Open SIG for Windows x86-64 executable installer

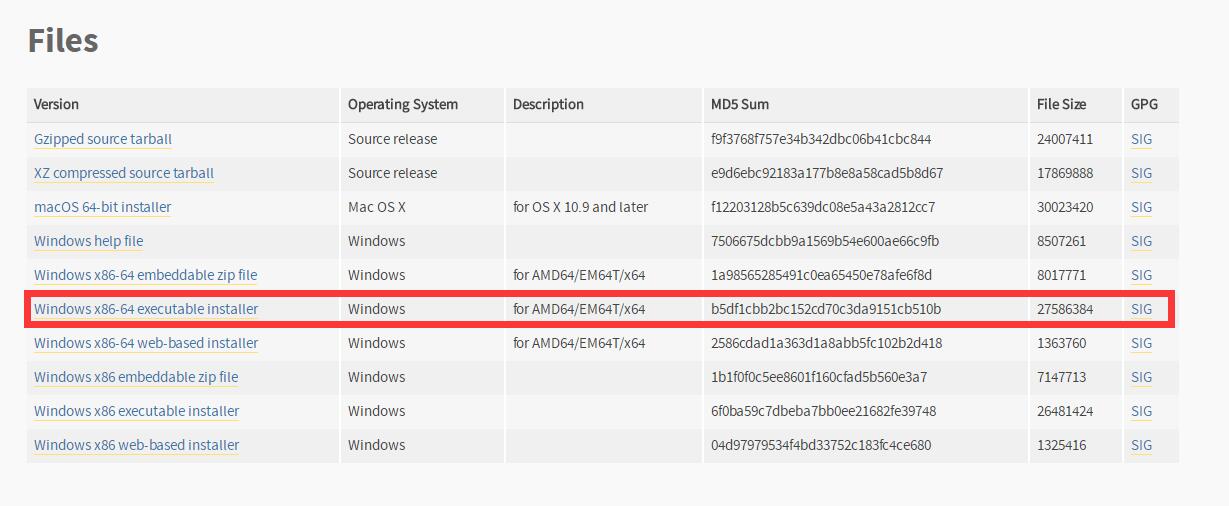[1141, 309]
